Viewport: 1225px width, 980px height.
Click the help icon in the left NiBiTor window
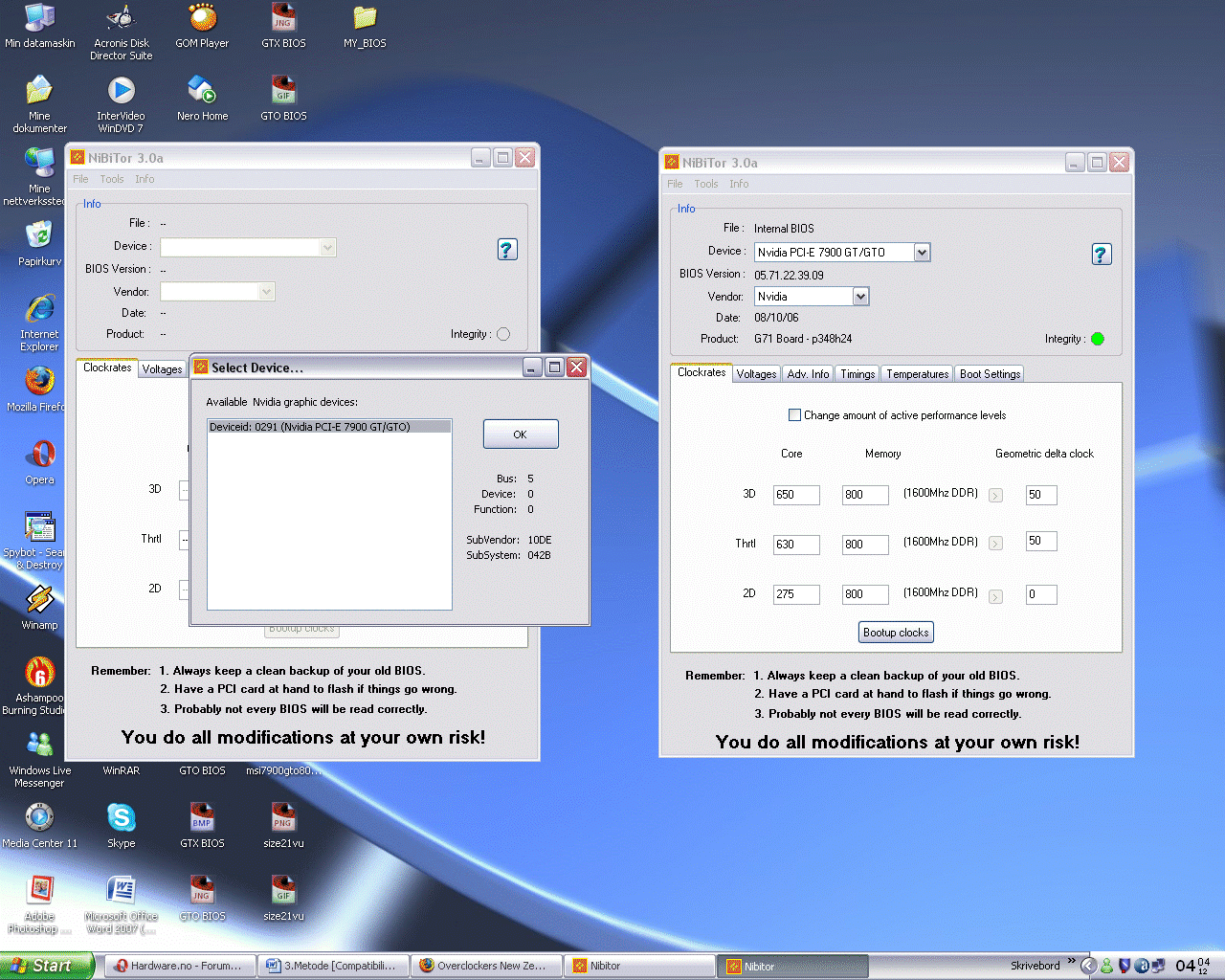(507, 250)
